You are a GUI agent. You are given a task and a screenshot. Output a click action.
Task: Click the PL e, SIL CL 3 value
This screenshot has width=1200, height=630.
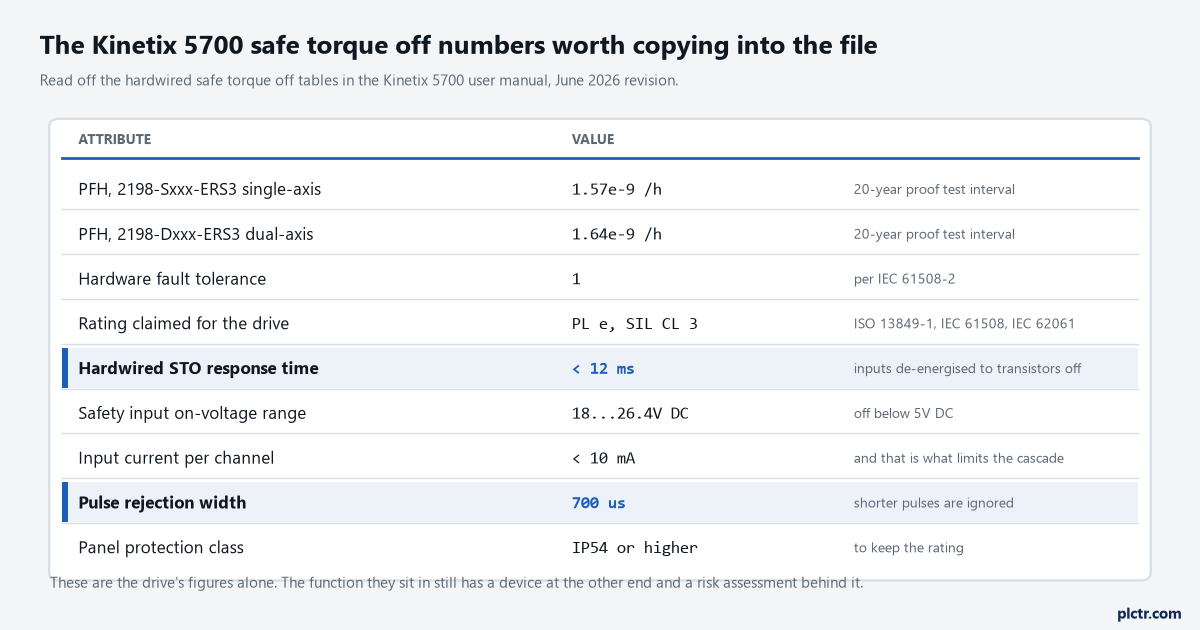tap(635, 324)
